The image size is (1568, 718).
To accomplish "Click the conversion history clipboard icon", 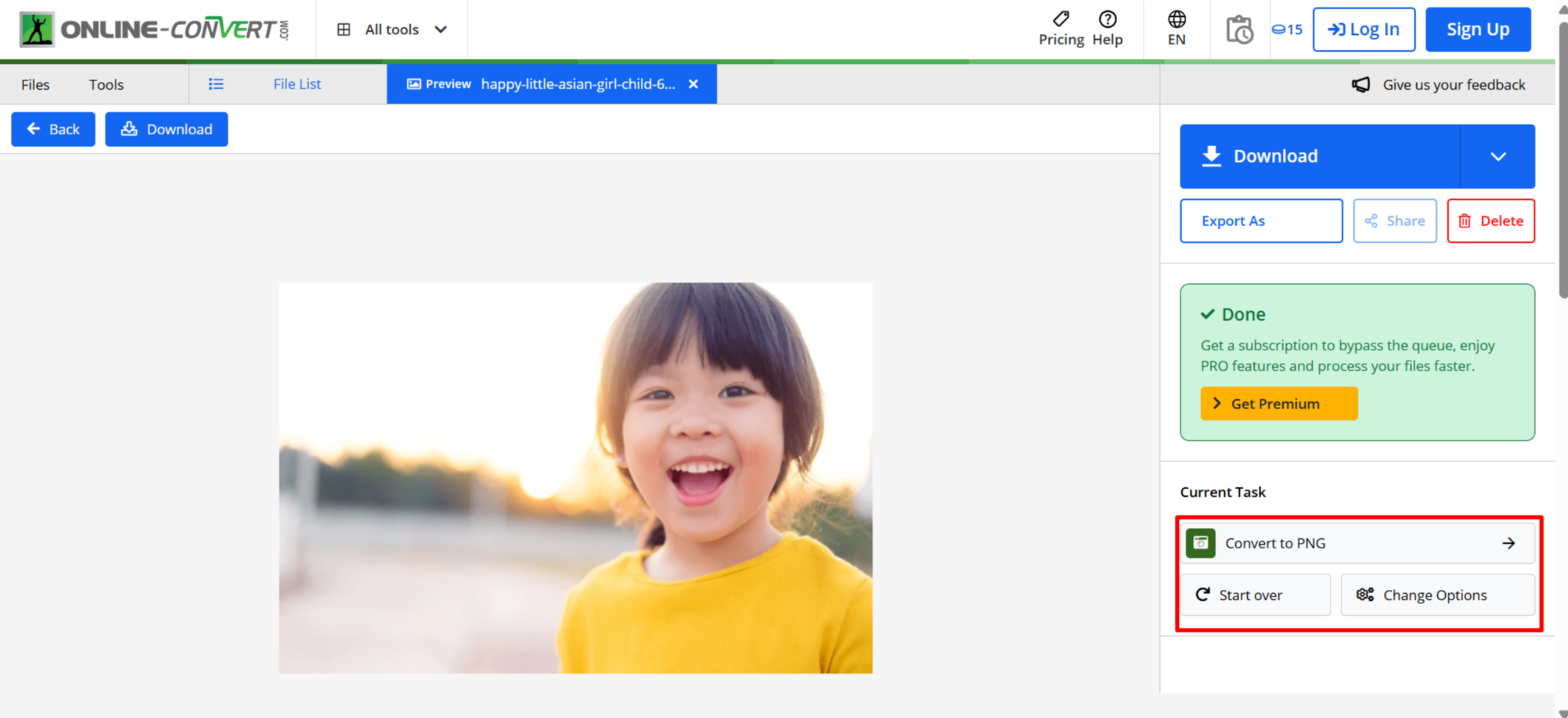I will (x=1239, y=30).
